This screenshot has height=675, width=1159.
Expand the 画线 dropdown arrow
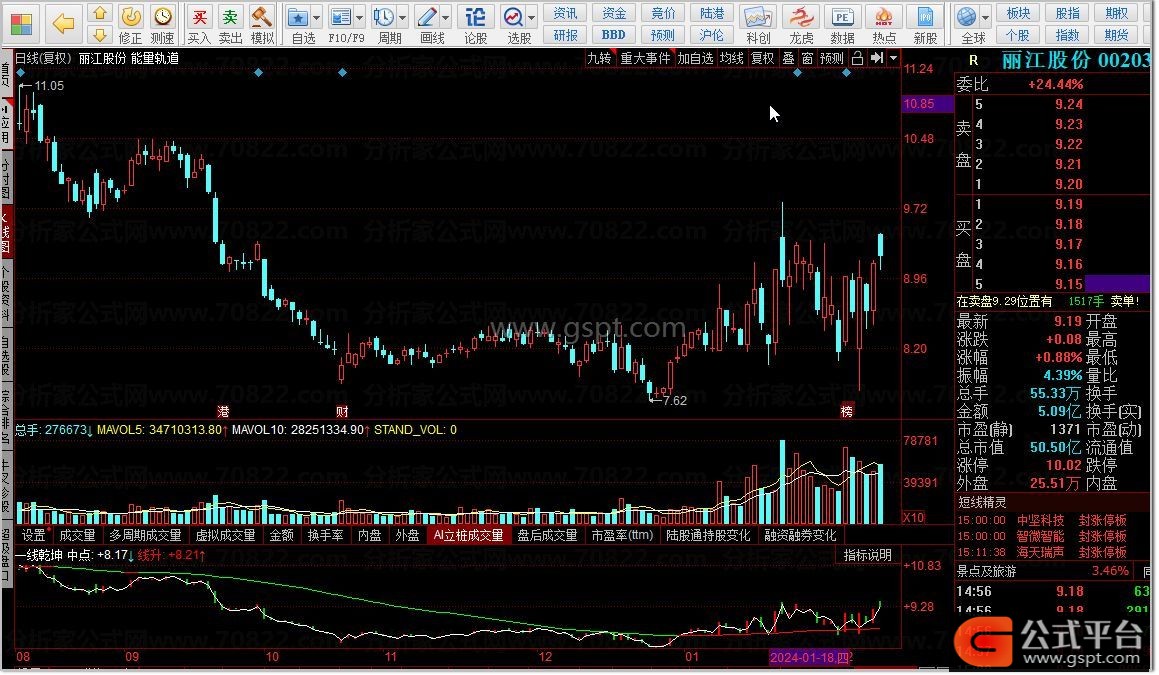point(446,17)
